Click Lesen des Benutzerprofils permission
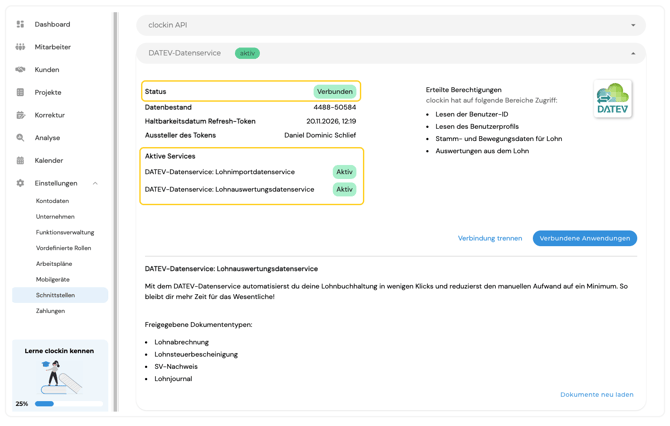Image resolution: width=670 pixels, height=426 pixels. [477, 126]
